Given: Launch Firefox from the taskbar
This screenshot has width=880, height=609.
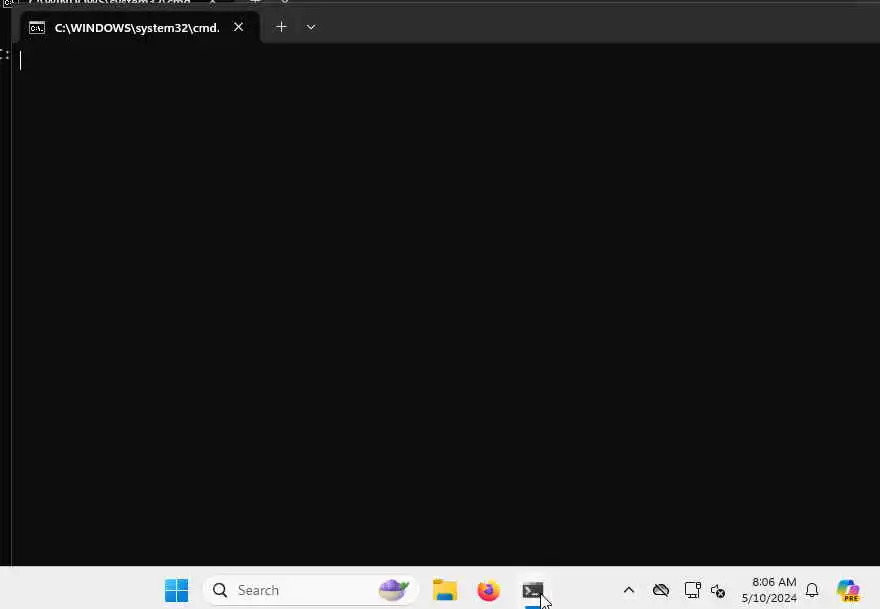Looking at the screenshot, I should pyautogui.click(x=488, y=590).
